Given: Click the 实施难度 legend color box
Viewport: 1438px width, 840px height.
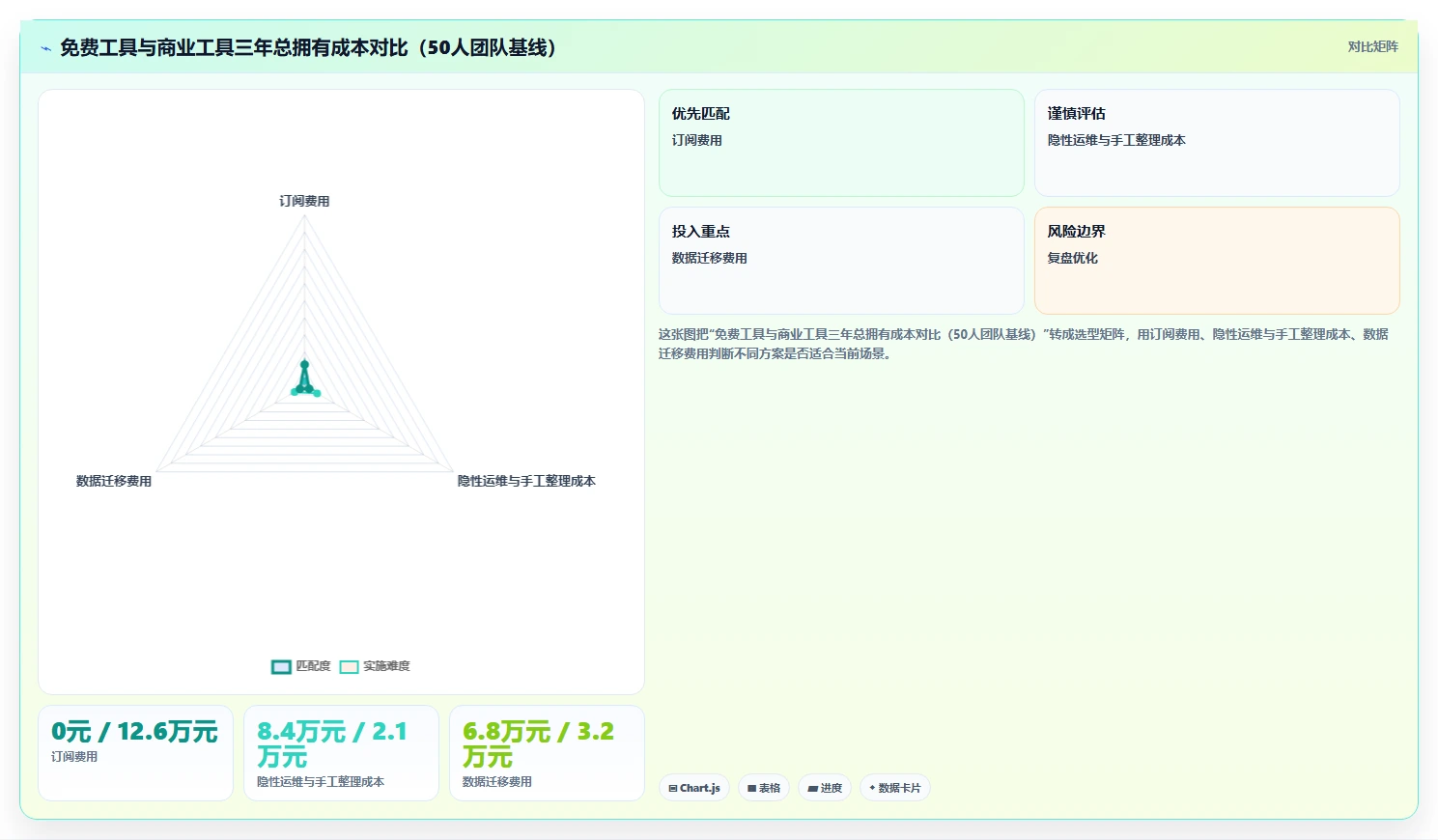Looking at the screenshot, I should pos(349,667).
